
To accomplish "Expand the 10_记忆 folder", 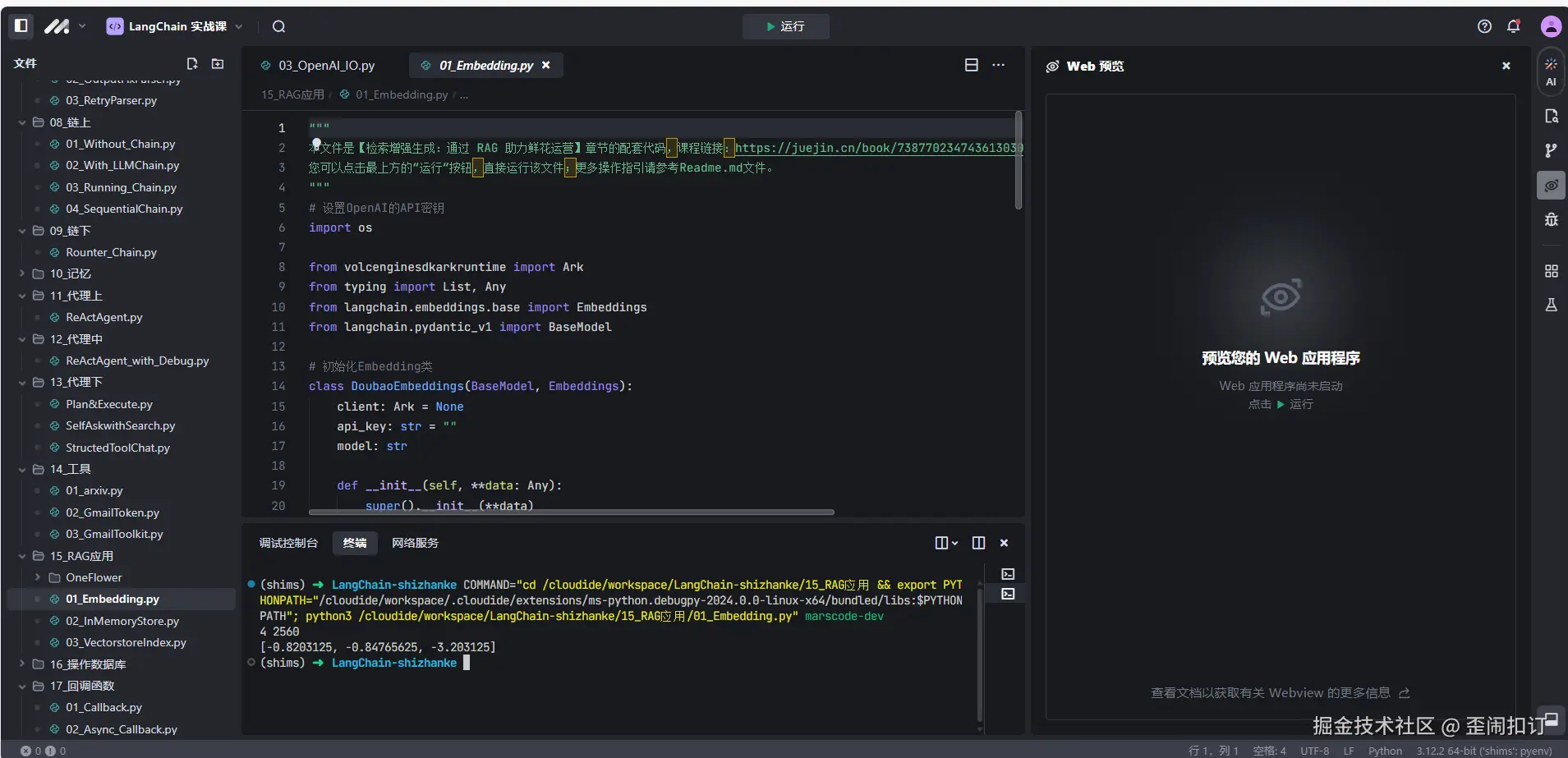I will [x=70, y=273].
